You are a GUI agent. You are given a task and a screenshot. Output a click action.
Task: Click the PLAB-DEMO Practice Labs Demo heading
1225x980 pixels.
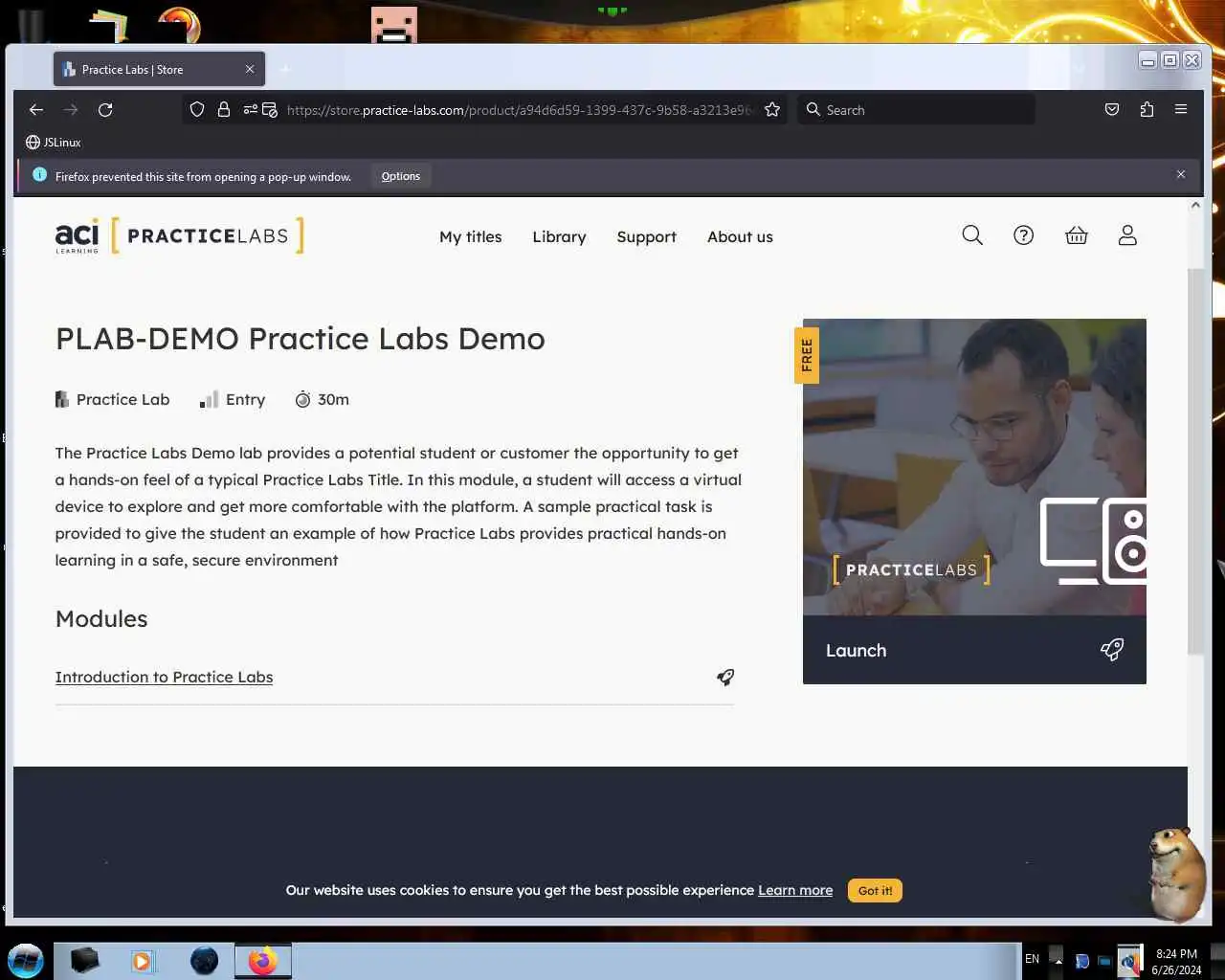point(301,339)
